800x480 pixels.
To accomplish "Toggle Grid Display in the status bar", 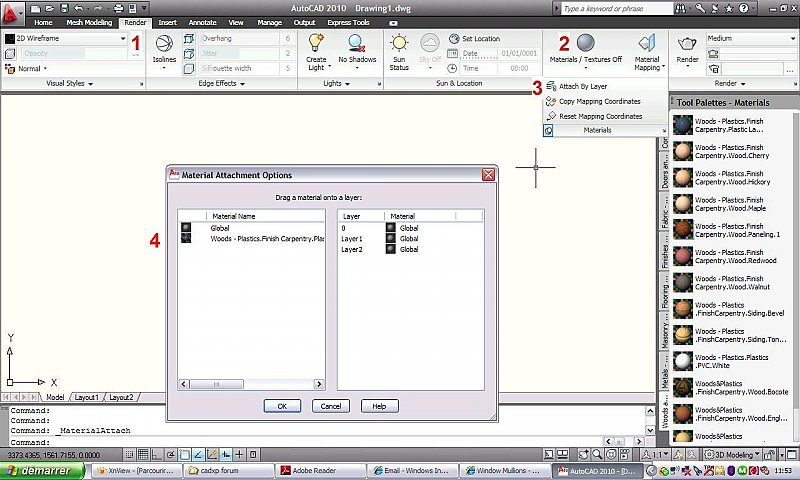I will pyautogui.click(x=143, y=454).
